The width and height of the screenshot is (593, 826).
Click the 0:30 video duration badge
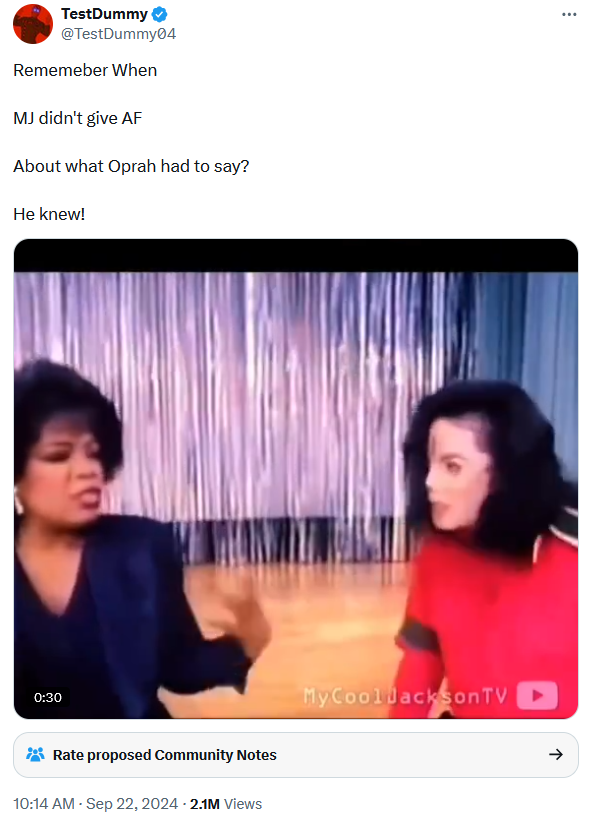tap(48, 697)
